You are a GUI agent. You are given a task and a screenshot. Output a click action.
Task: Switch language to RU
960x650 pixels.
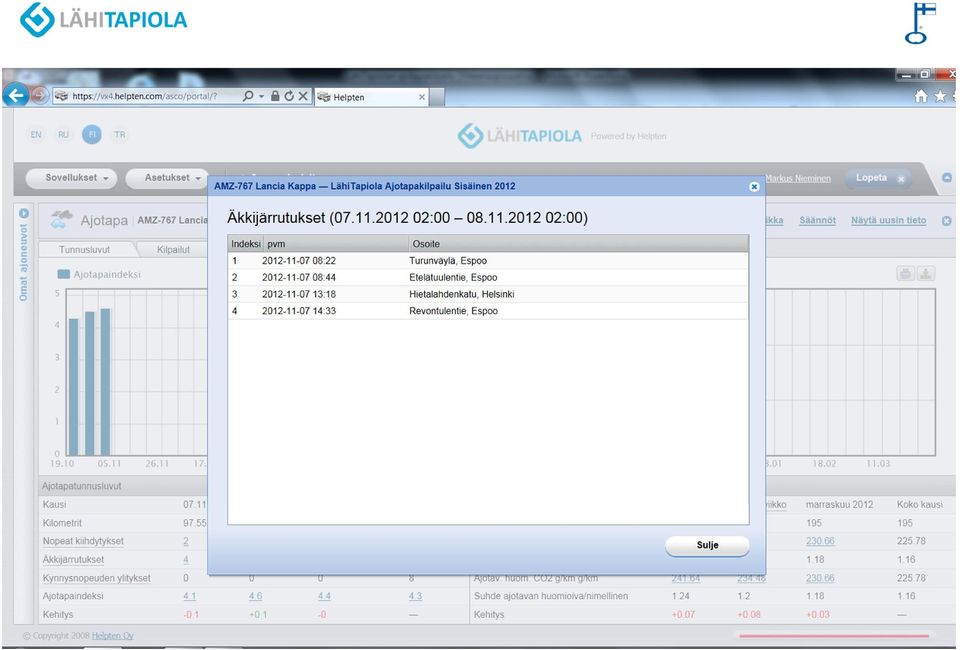[x=64, y=135]
